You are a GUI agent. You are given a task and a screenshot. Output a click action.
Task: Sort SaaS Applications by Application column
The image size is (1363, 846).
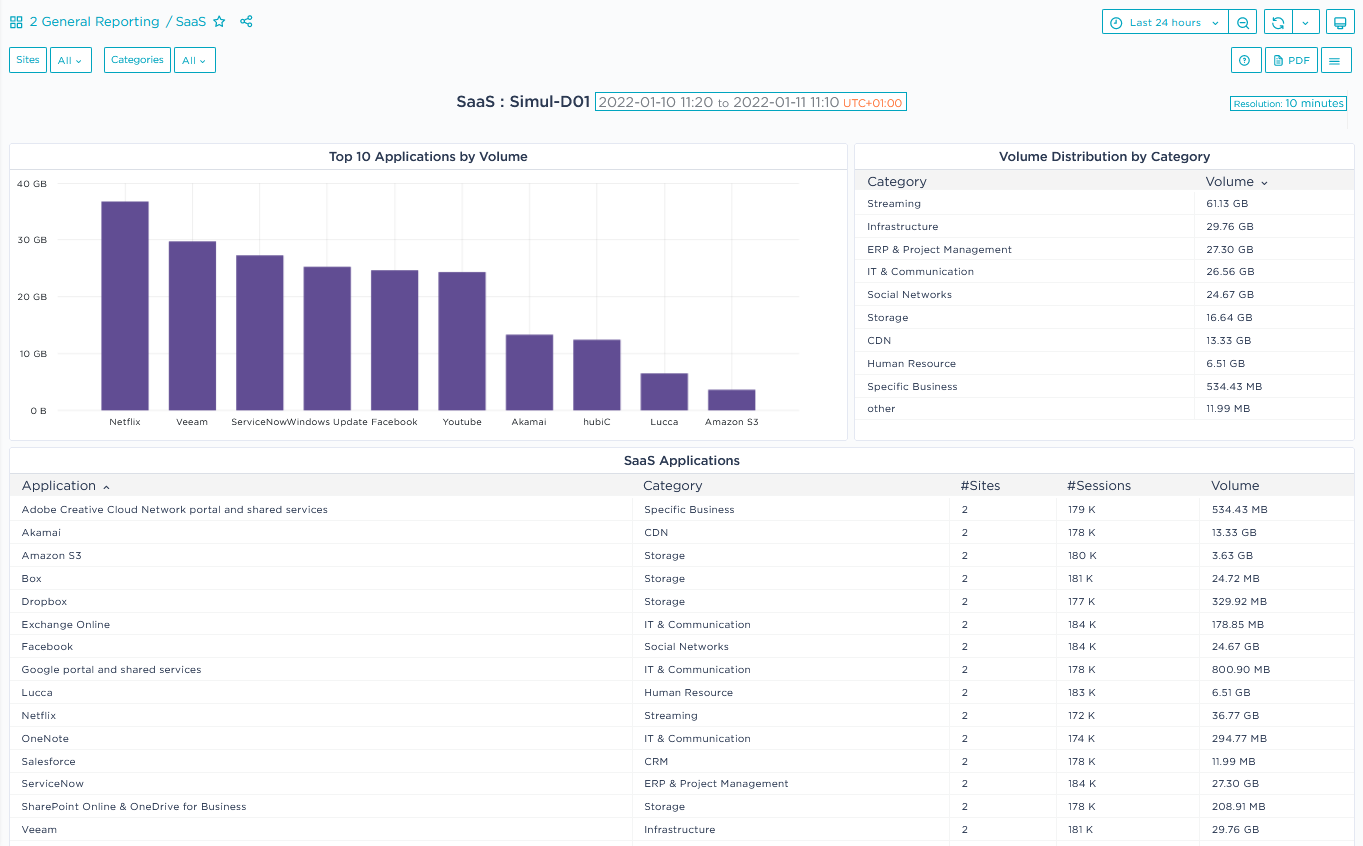click(59, 486)
